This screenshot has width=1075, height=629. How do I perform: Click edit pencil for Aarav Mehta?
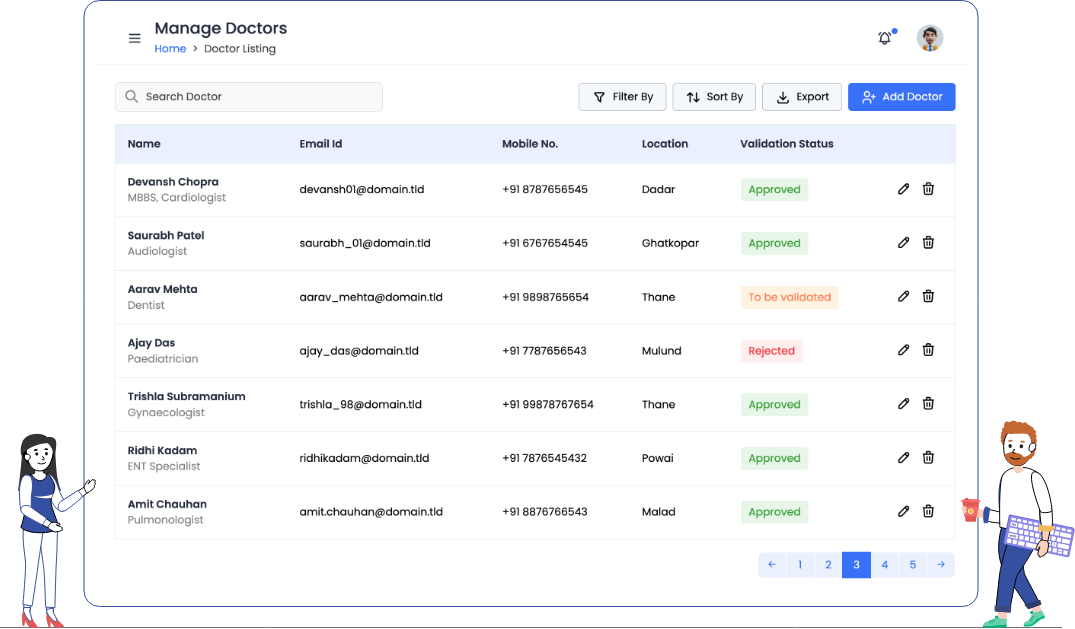[x=904, y=296]
